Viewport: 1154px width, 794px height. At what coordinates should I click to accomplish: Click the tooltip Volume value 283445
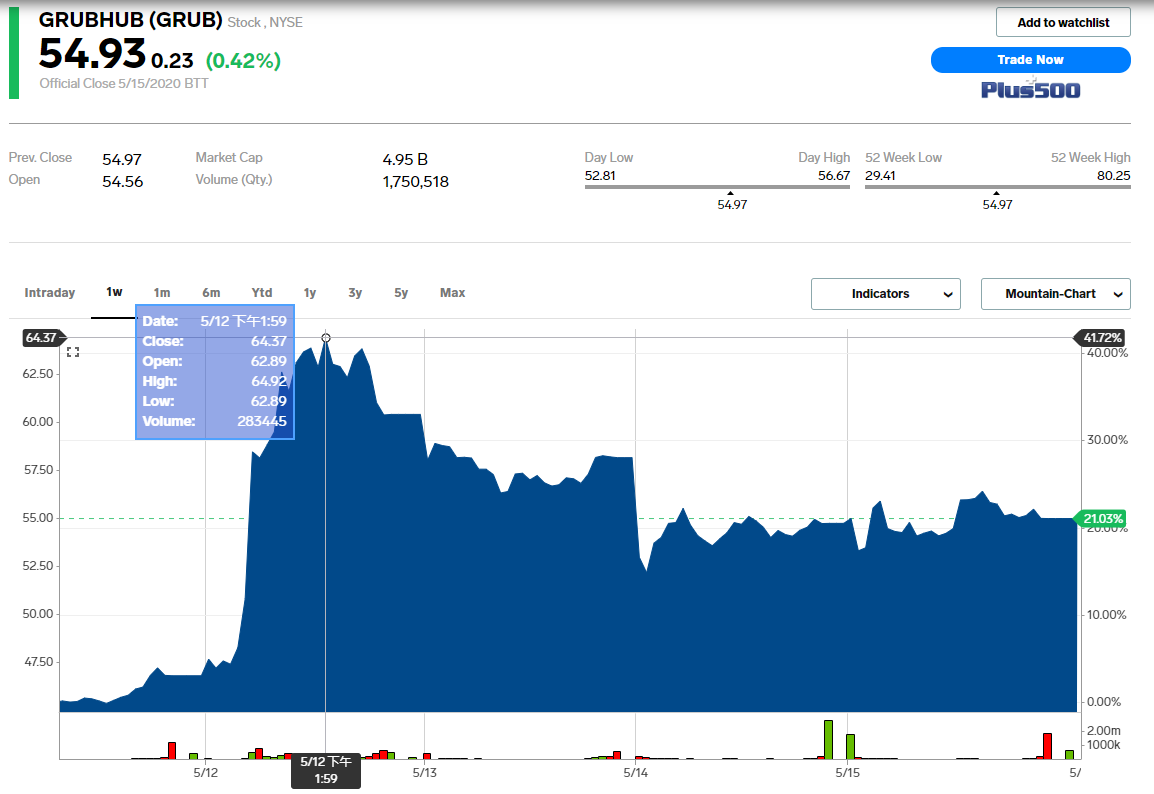pyautogui.click(x=262, y=422)
